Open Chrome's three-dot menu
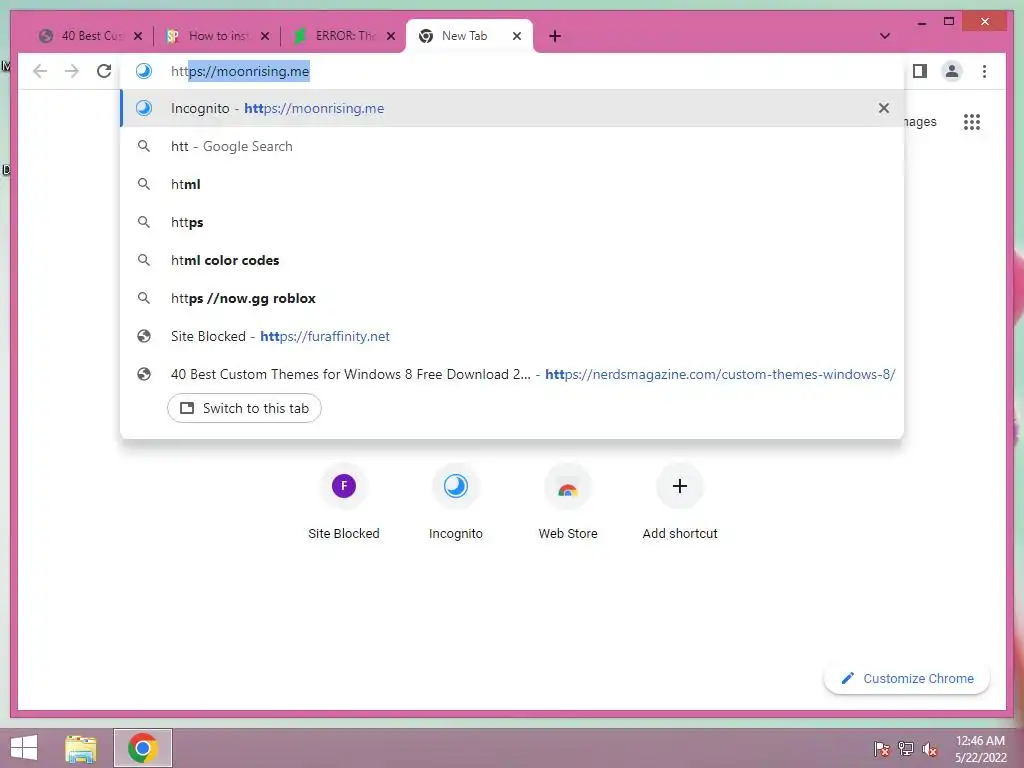1024x768 pixels. click(984, 71)
